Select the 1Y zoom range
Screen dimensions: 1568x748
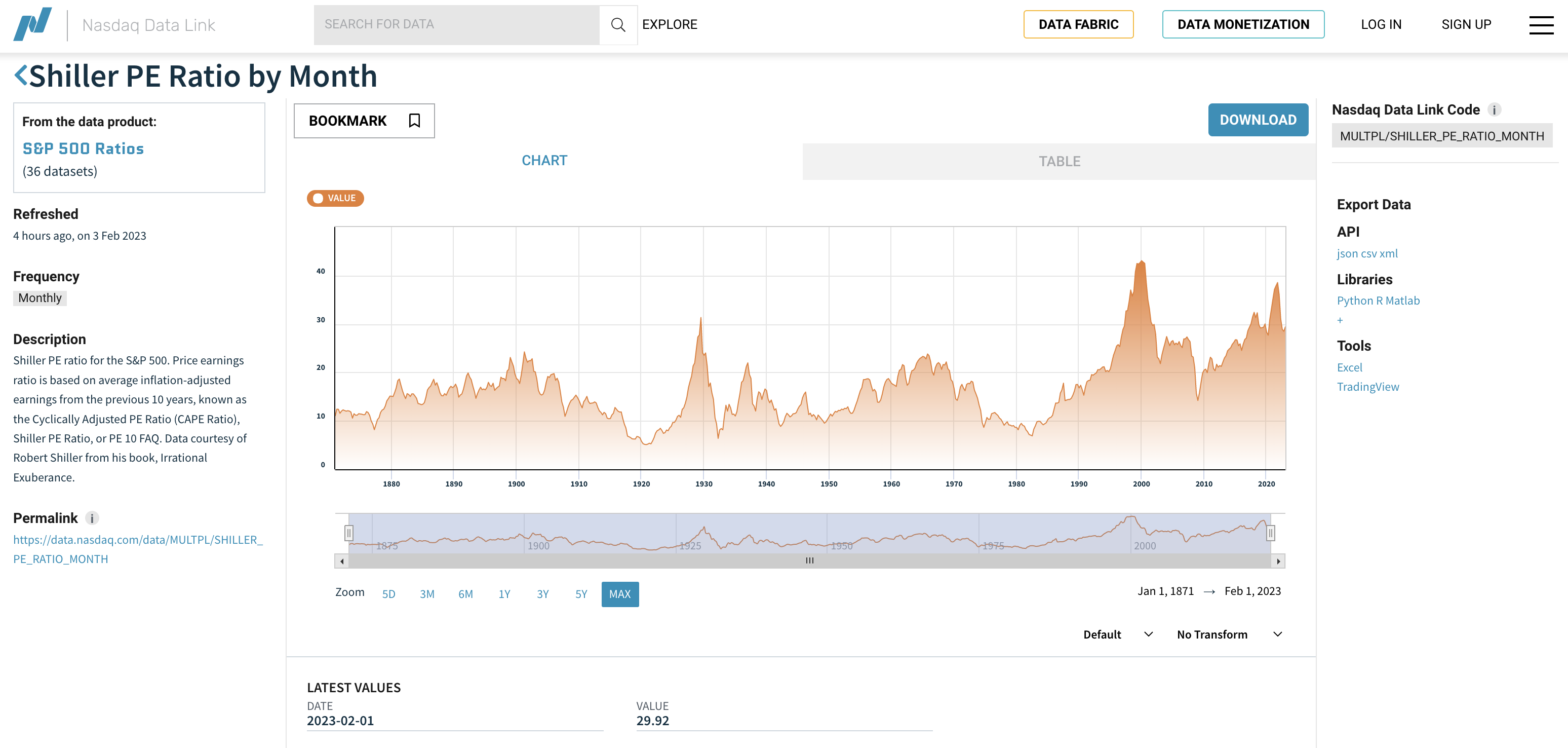[504, 594]
